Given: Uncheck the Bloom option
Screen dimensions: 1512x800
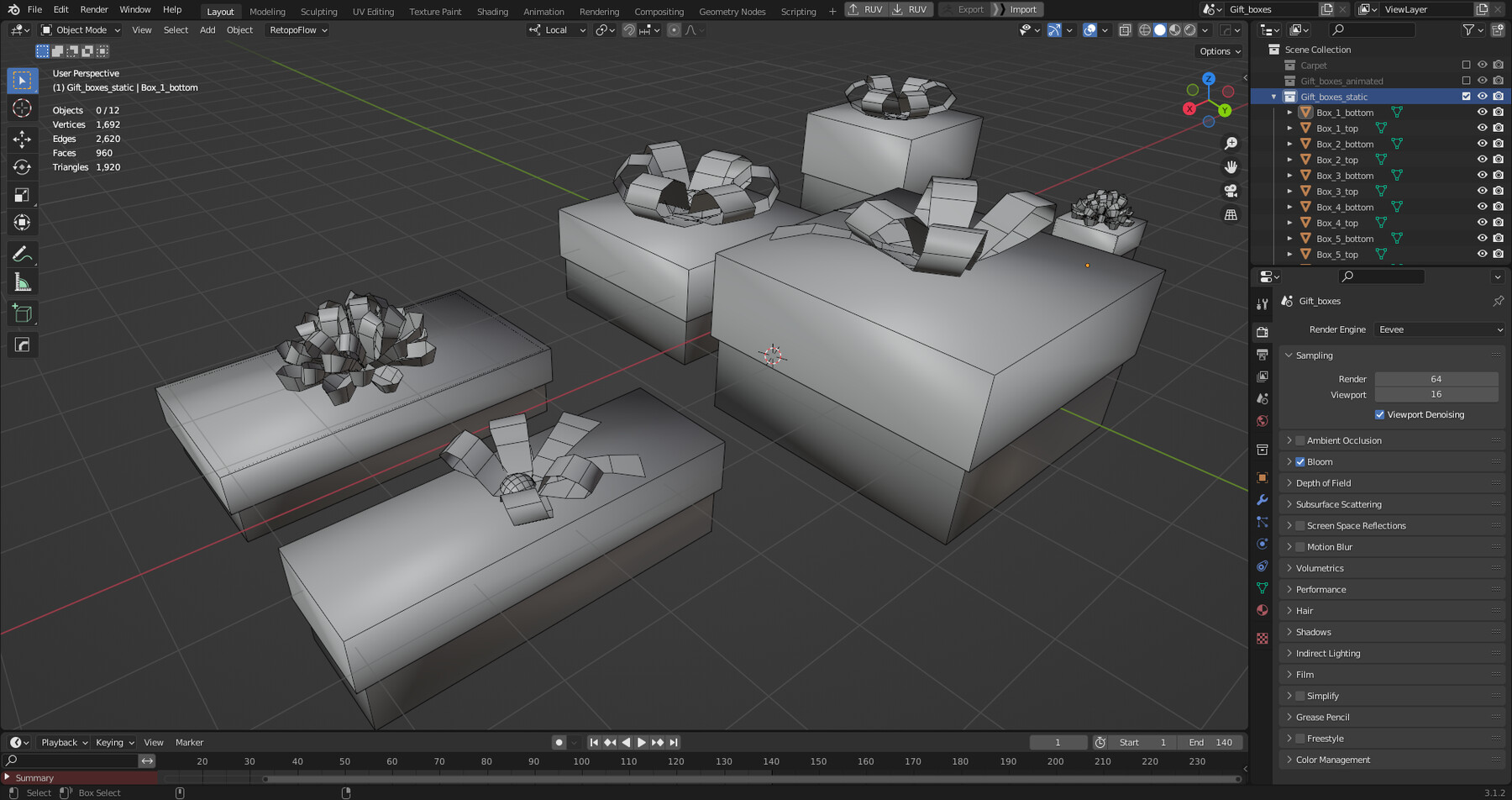Looking at the screenshot, I should [x=1300, y=461].
